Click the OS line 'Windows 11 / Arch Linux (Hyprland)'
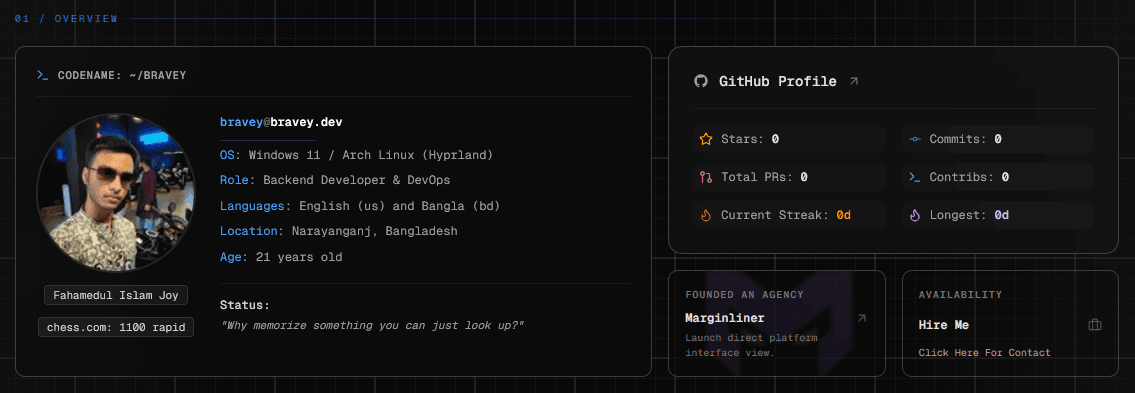The image size is (1135, 393). click(356, 155)
